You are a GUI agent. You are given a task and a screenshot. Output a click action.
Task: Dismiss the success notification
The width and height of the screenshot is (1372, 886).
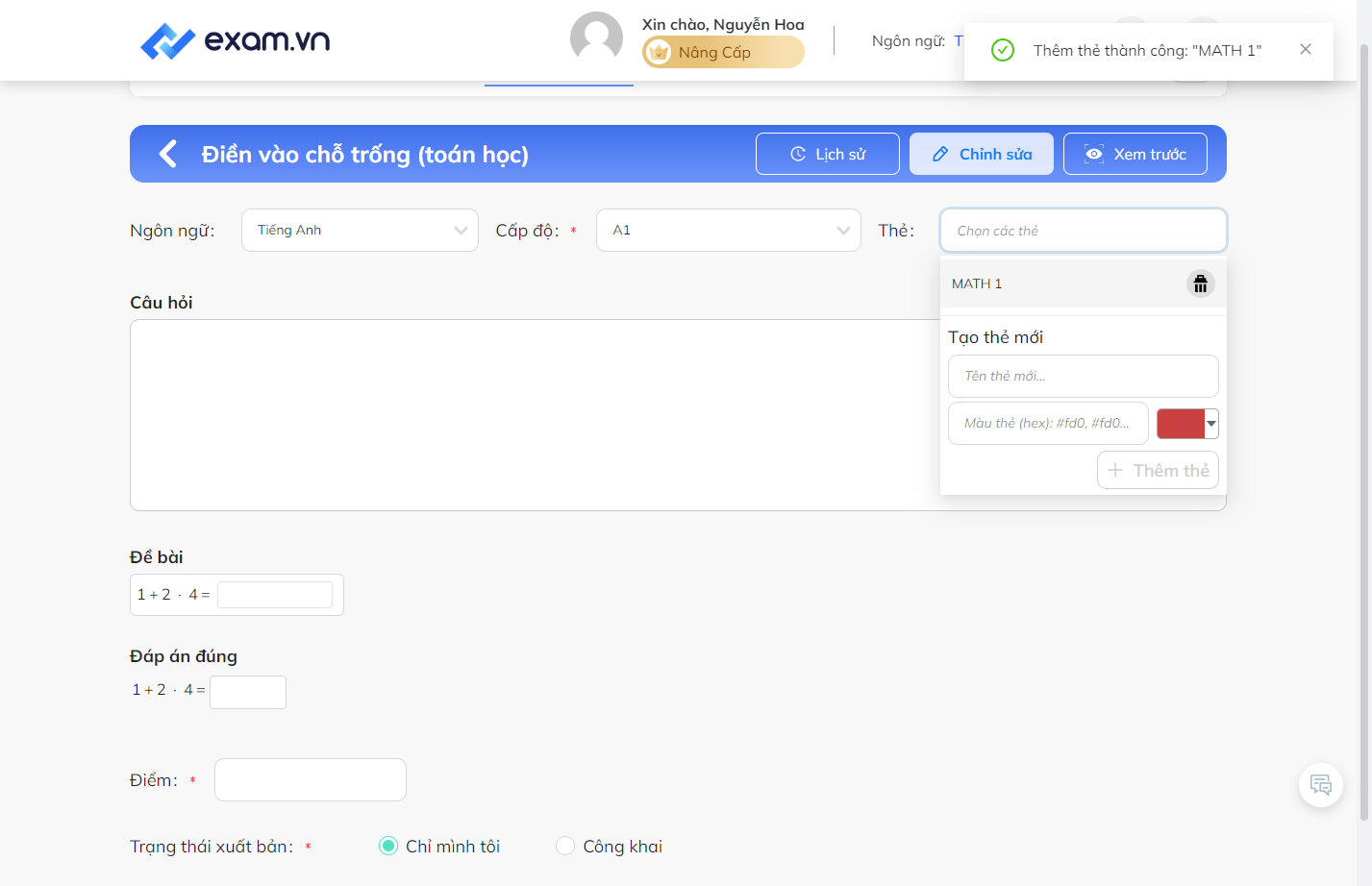click(x=1306, y=49)
